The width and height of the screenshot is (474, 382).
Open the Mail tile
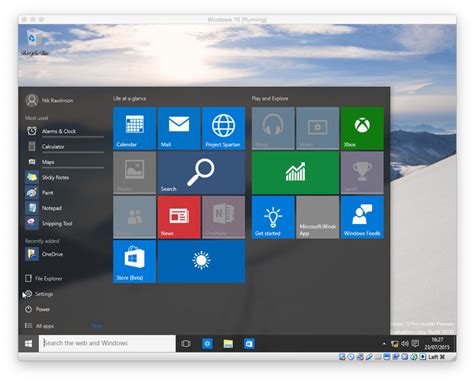coord(179,128)
